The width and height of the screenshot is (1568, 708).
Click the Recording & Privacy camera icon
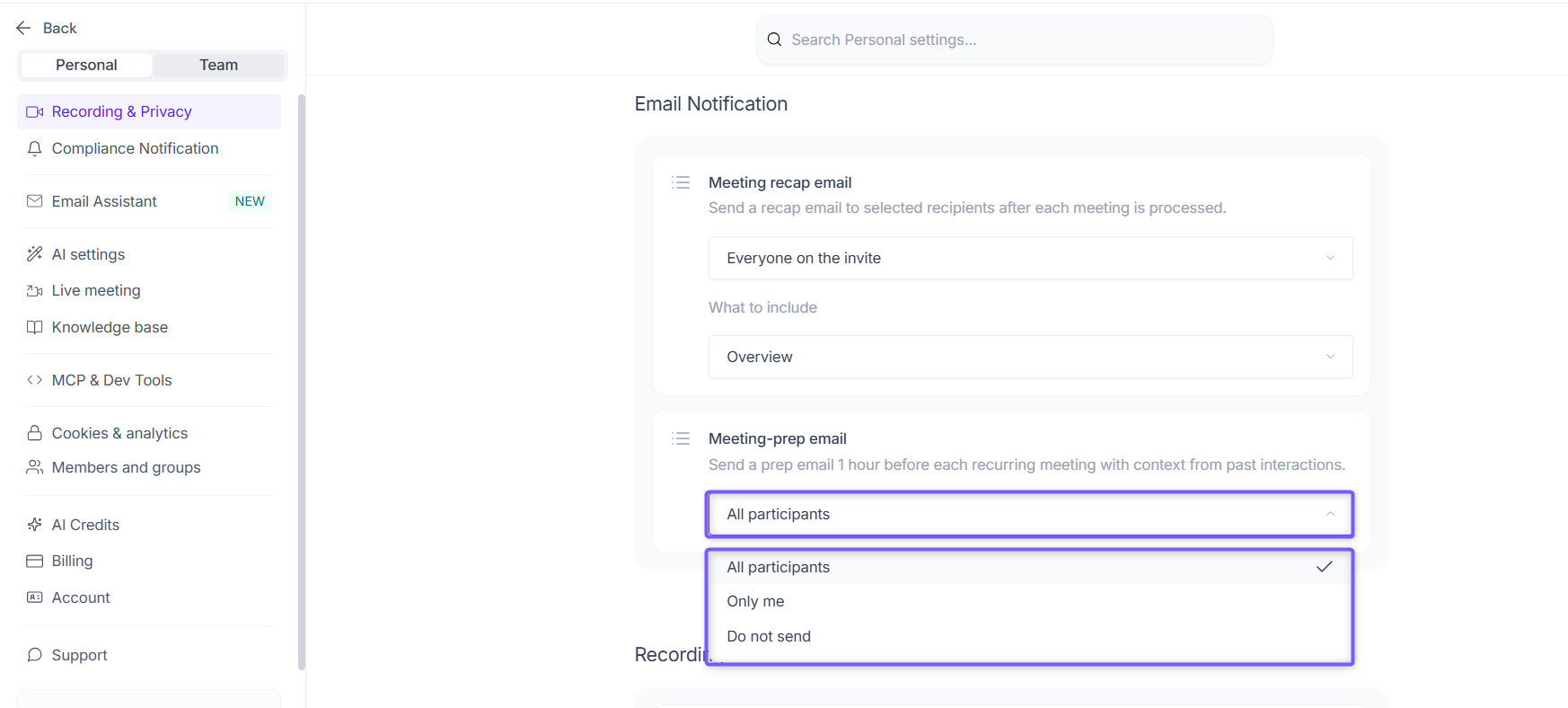click(35, 111)
